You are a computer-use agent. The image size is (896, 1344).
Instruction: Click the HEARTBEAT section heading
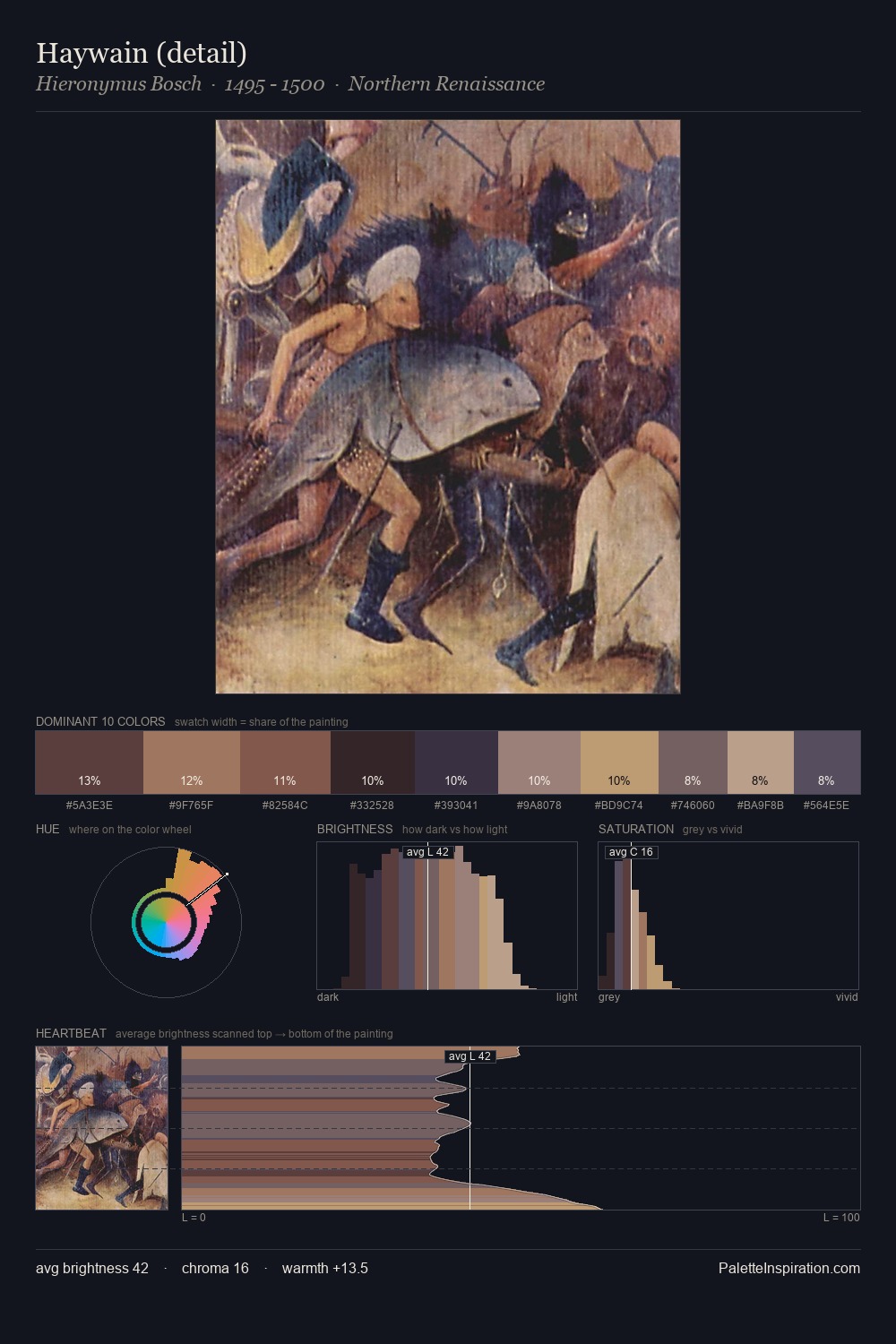pos(71,1033)
